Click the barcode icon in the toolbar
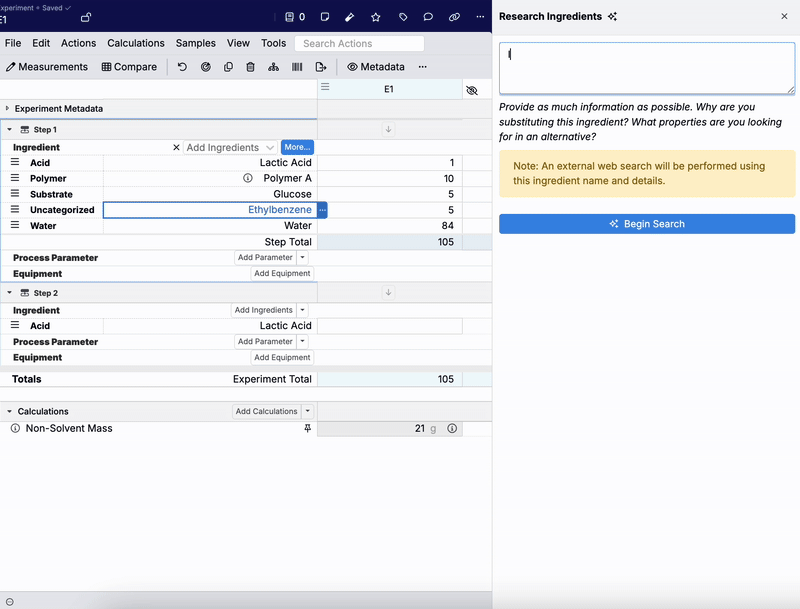The height and width of the screenshot is (609, 800). pyautogui.click(x=297, y=67)
